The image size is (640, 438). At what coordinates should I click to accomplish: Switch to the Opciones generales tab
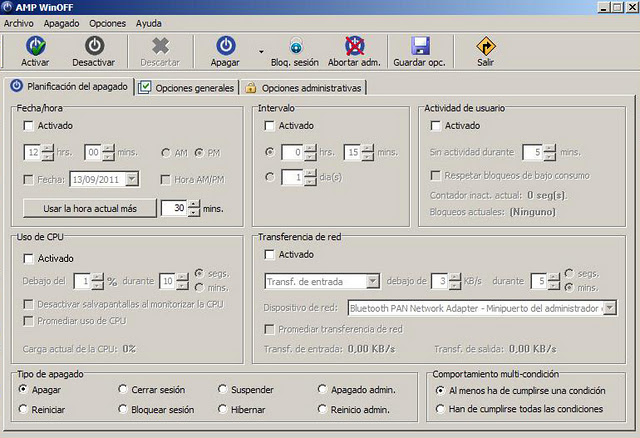coord(188,88)
